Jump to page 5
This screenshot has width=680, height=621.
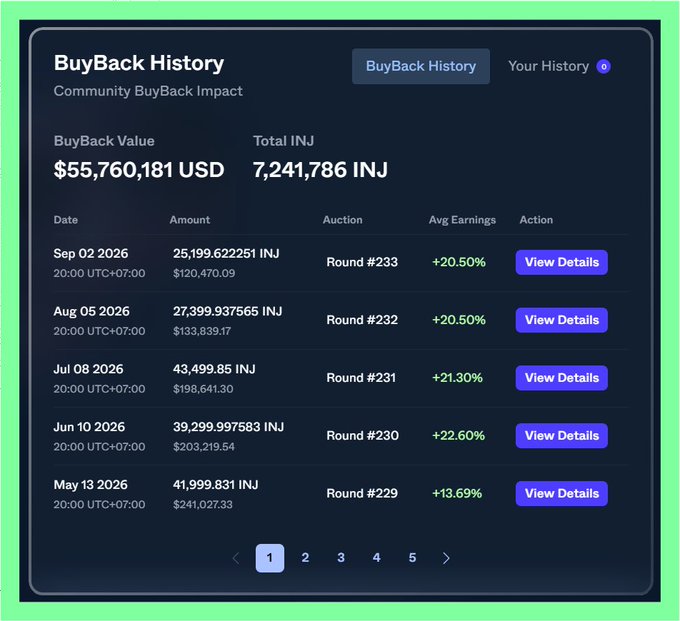point(412,558)
